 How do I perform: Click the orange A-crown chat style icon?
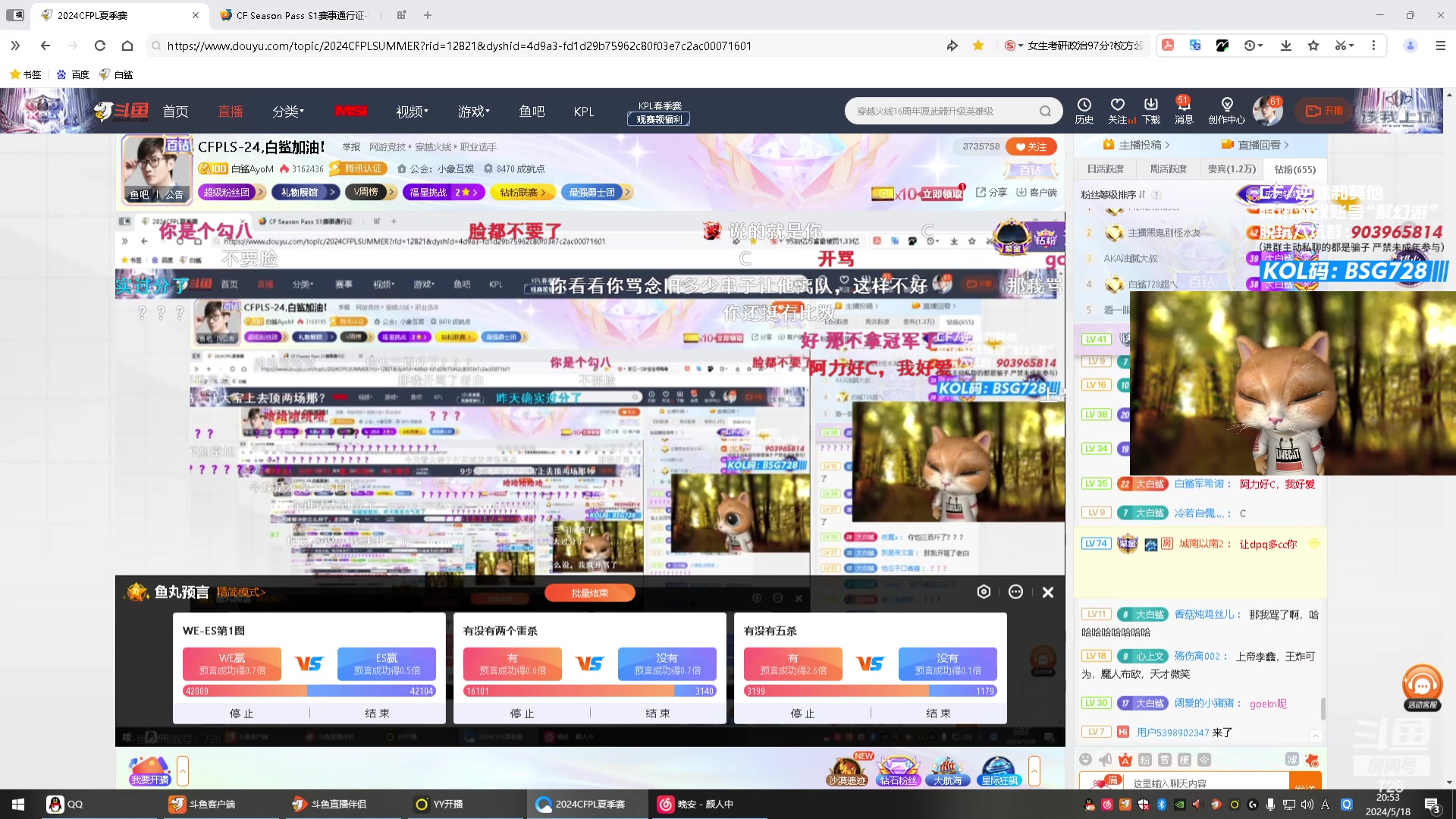coord(1125,759)
